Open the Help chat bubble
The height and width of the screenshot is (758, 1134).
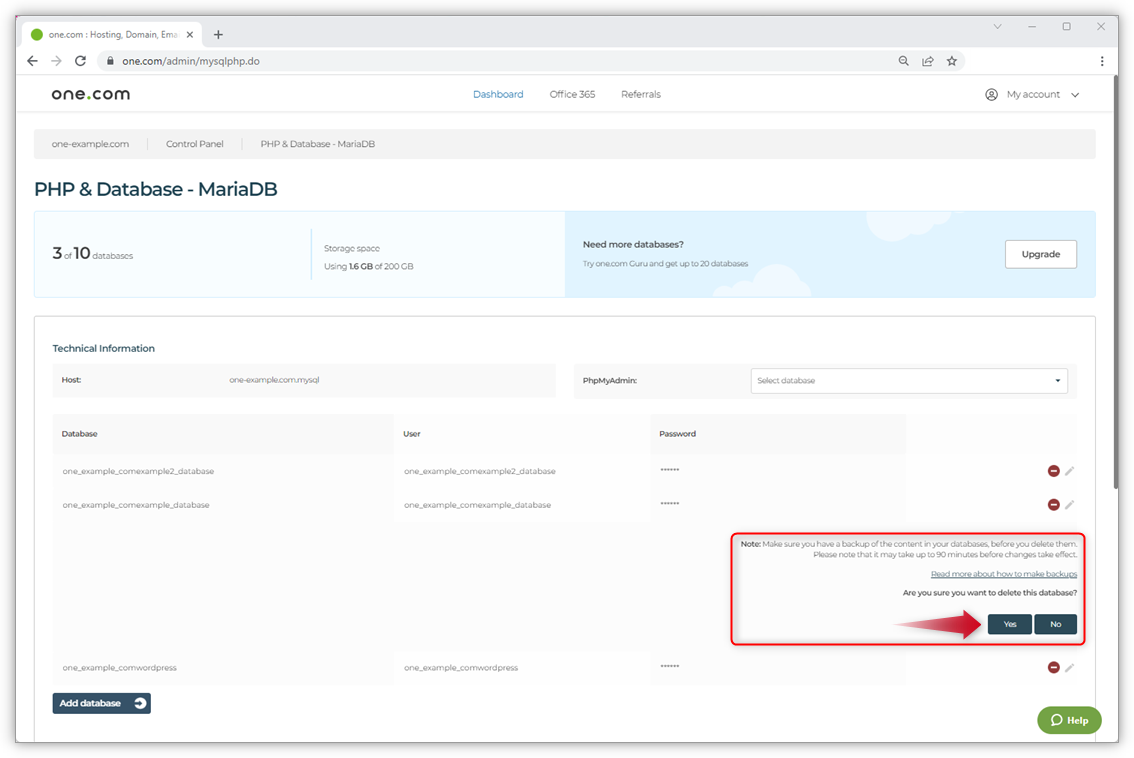1068,720
